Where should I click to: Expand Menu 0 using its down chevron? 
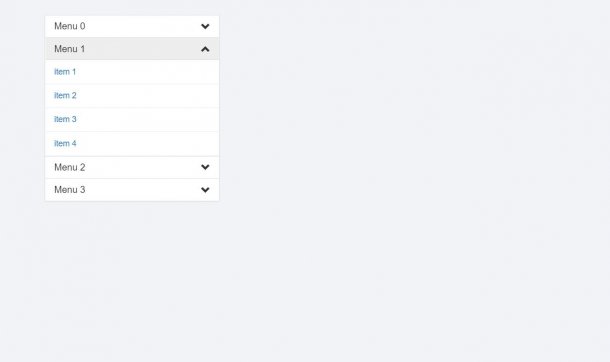point(205,26)
